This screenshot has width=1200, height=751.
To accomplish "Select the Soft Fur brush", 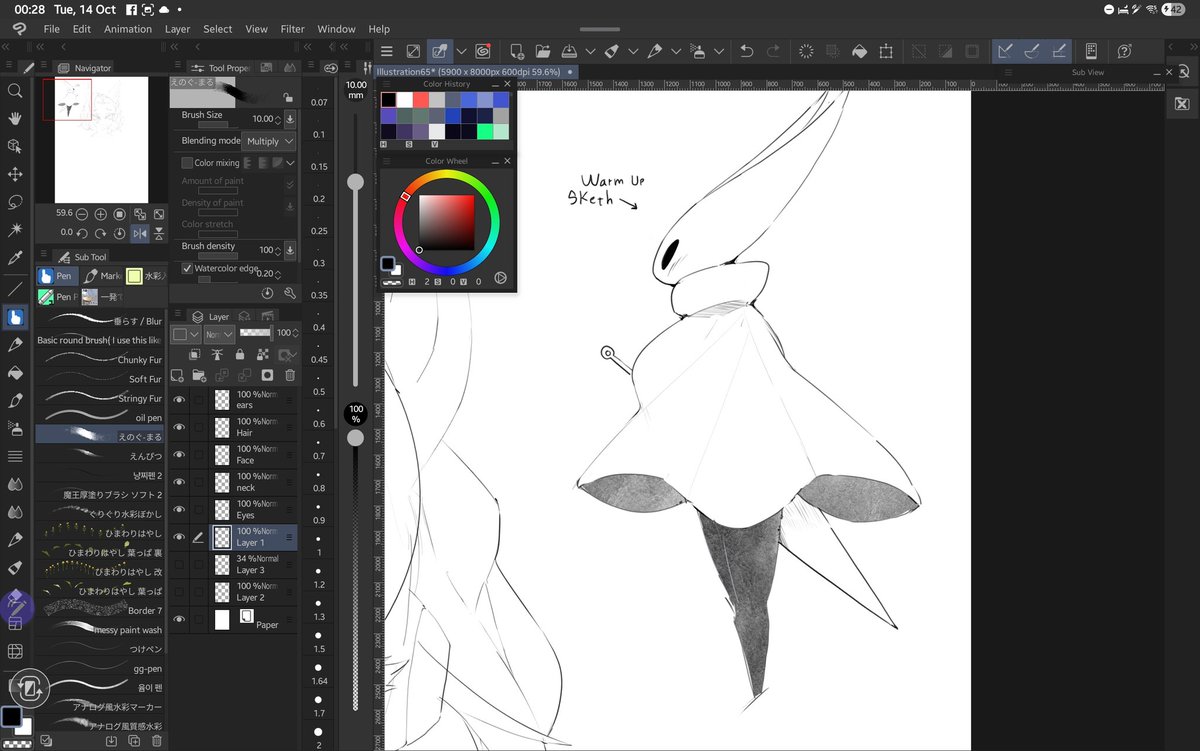I will point(100,379).
